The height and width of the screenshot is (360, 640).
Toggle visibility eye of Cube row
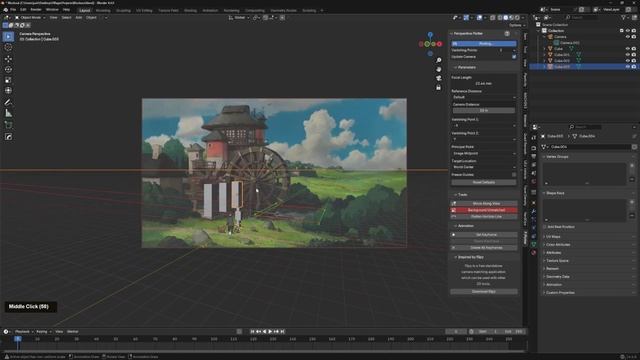[627, 49]
